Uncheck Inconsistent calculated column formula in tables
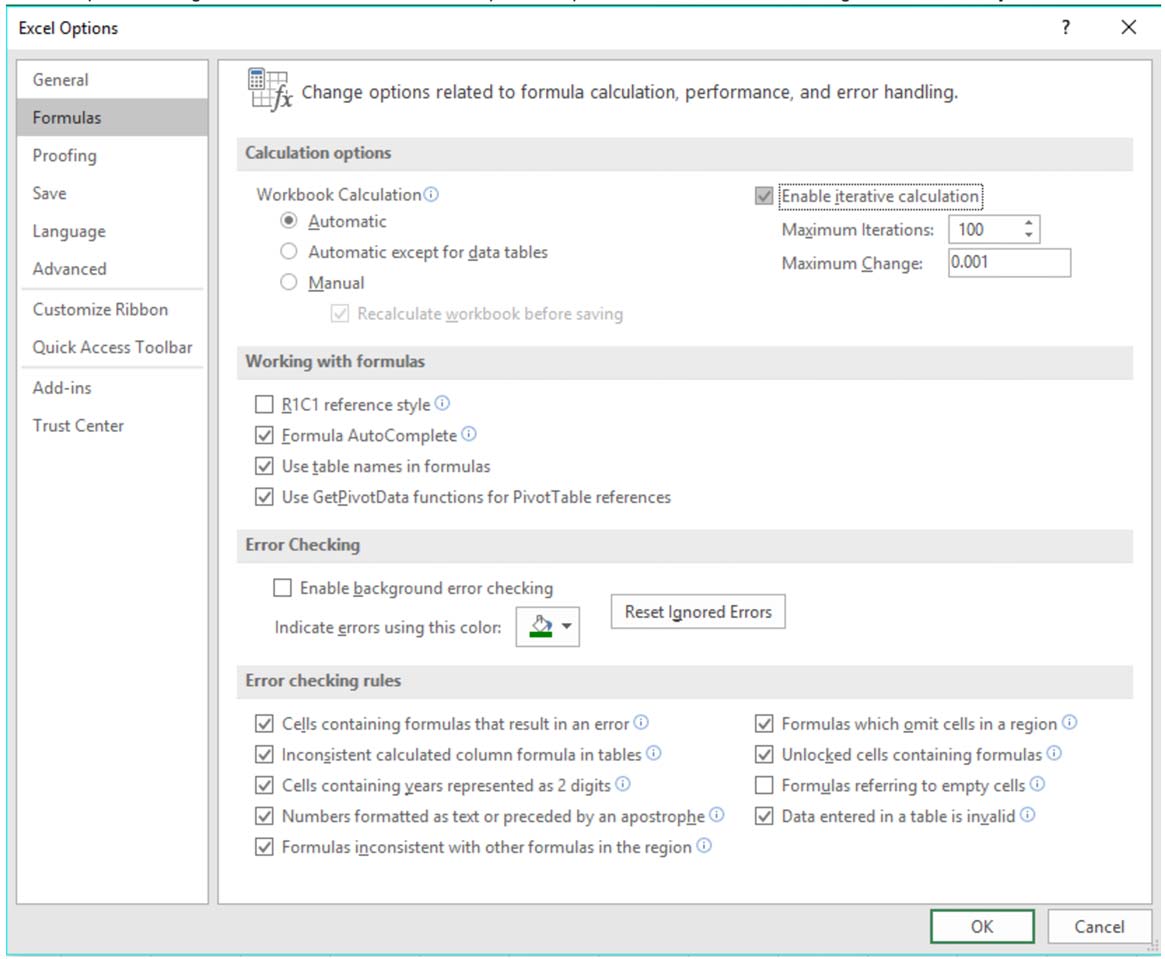 pyautogui.click(x=264, y=755)
